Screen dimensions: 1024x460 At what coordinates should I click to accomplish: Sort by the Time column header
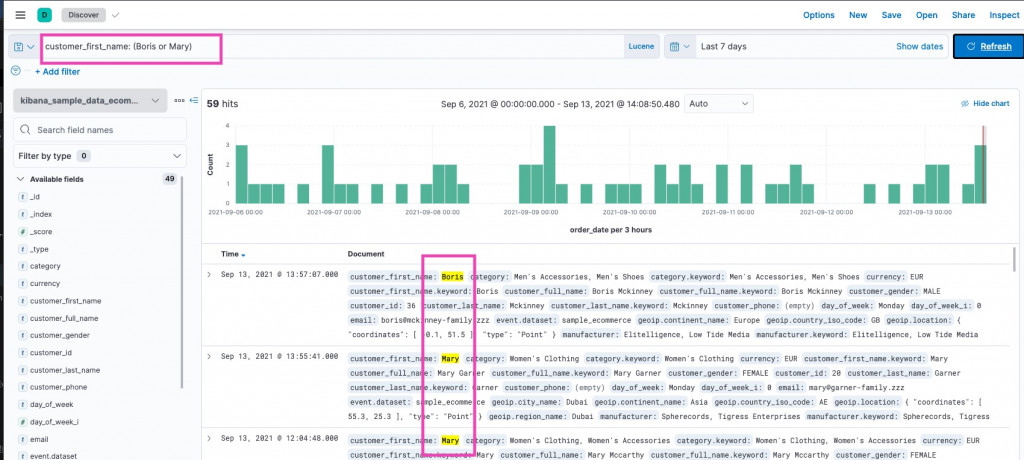click(x=233, y=254)
